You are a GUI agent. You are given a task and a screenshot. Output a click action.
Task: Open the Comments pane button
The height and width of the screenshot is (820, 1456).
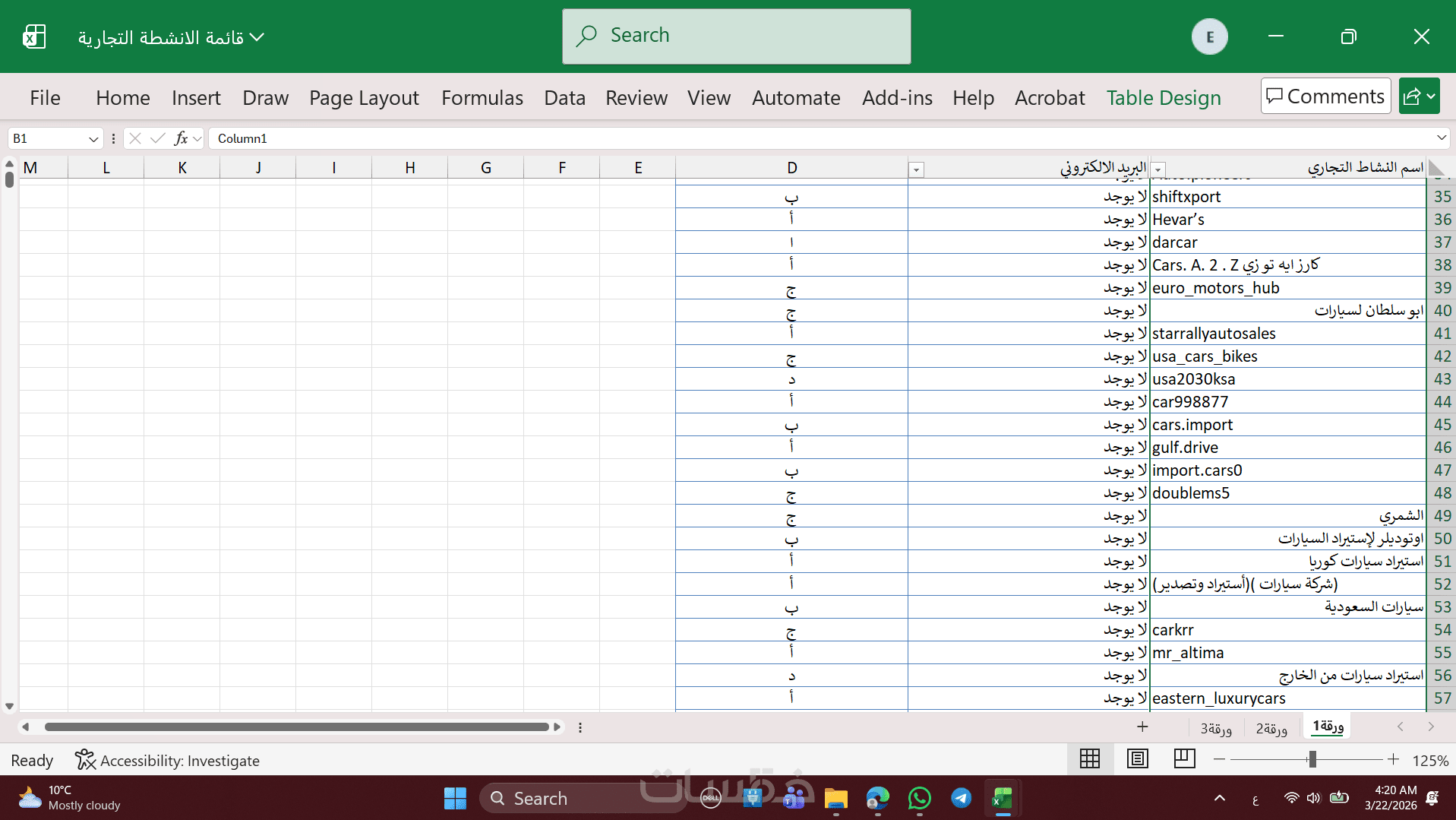coord(1326,97)
